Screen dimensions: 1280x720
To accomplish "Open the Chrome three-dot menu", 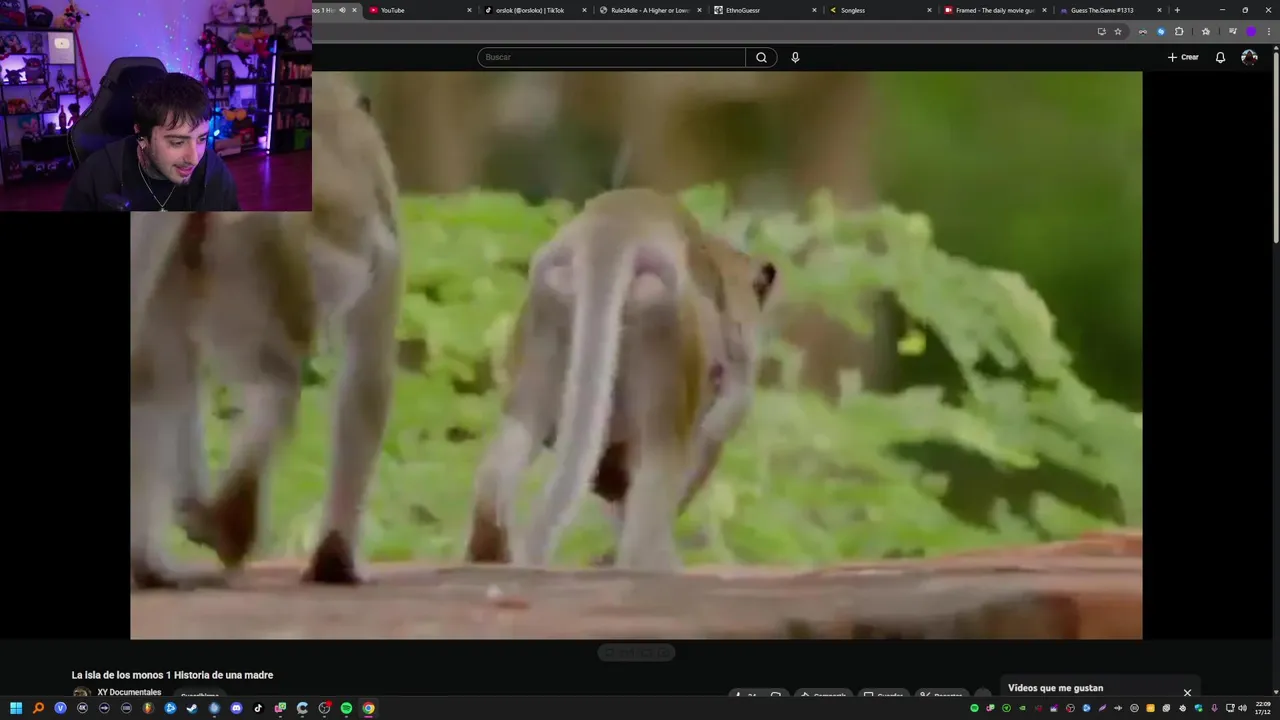I will 1269,31.
